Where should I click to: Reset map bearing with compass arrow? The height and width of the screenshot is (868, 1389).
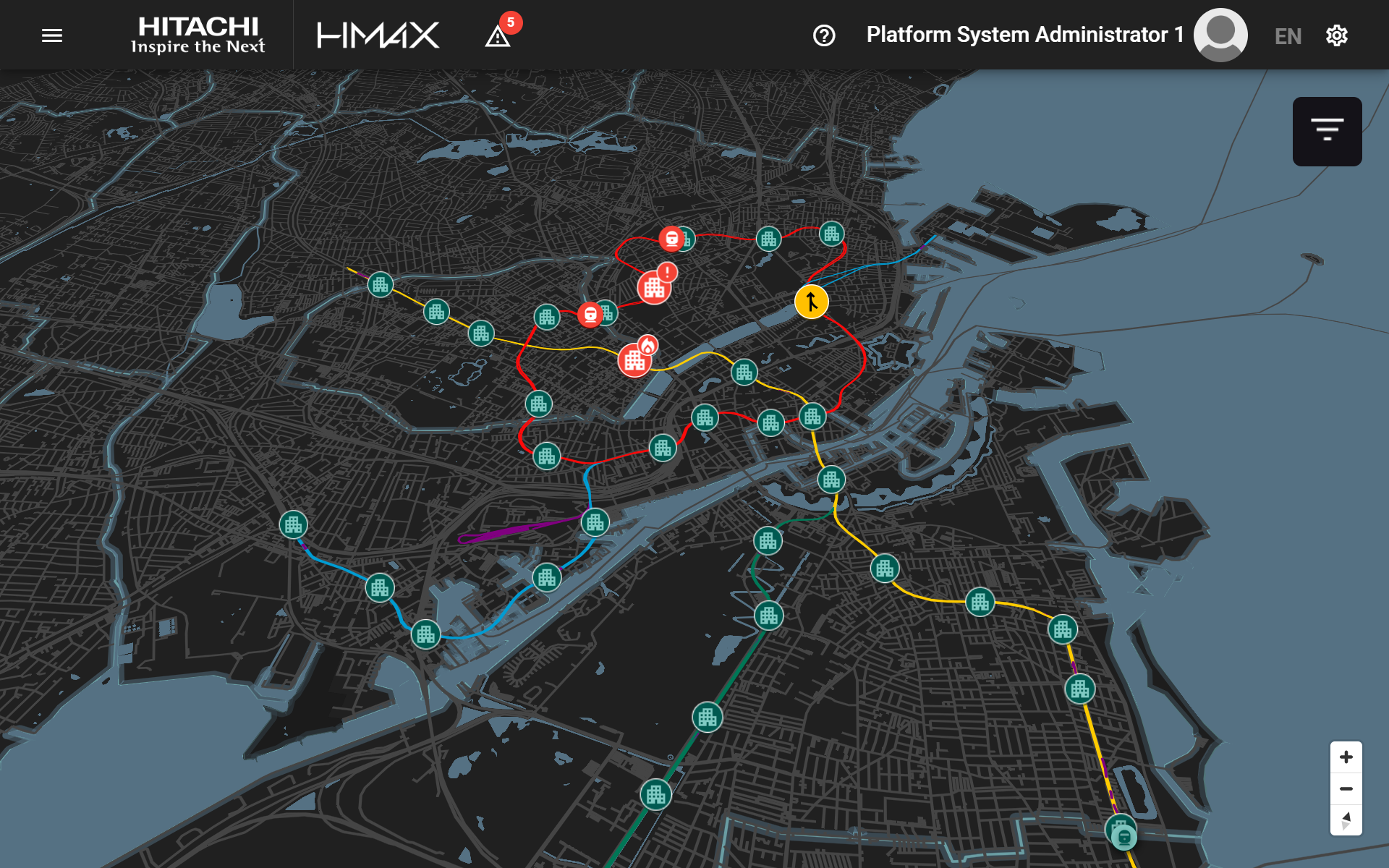pyautogui.click(x=1346, y=820)
